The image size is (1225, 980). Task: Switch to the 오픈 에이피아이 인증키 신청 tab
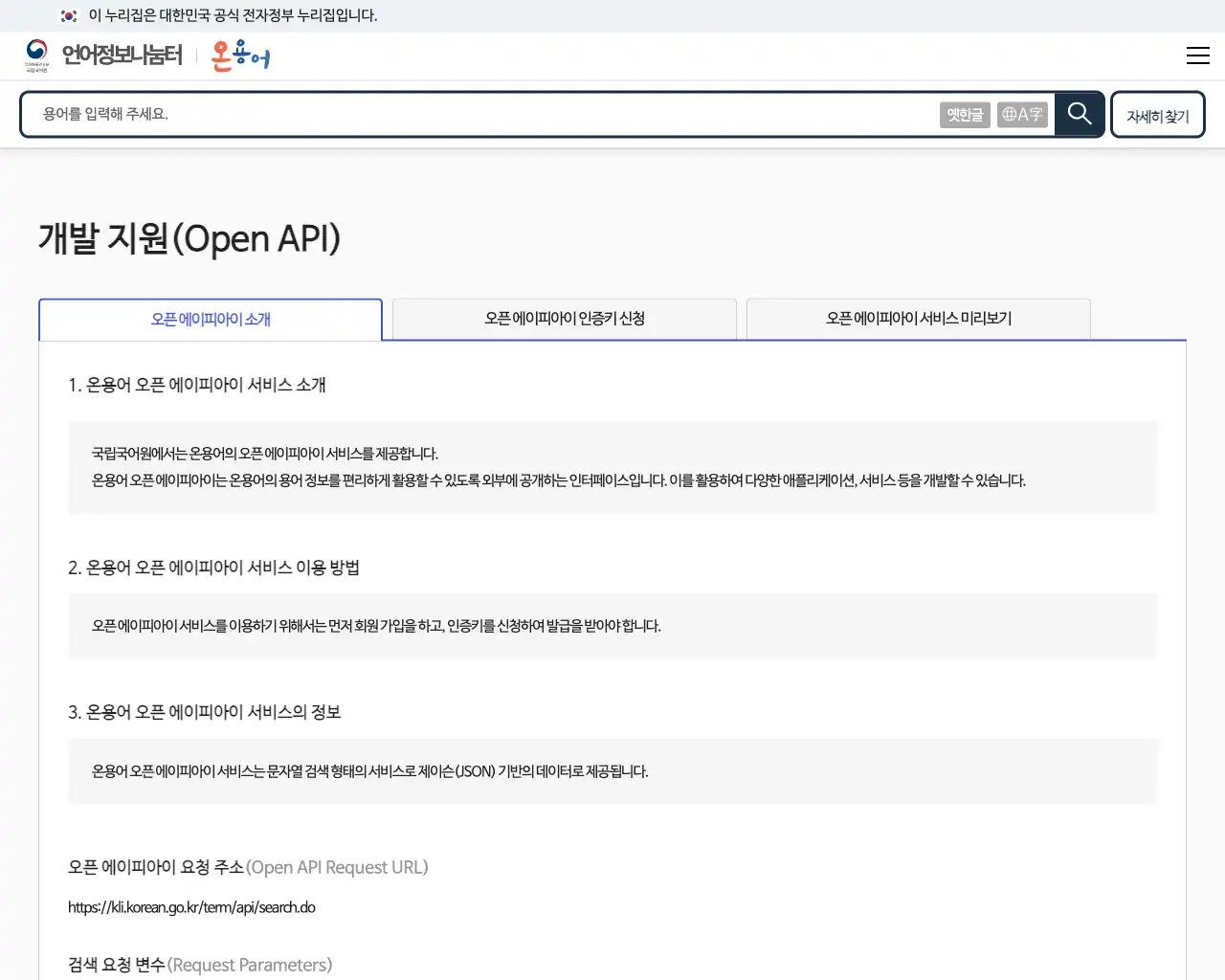(564, 319)
